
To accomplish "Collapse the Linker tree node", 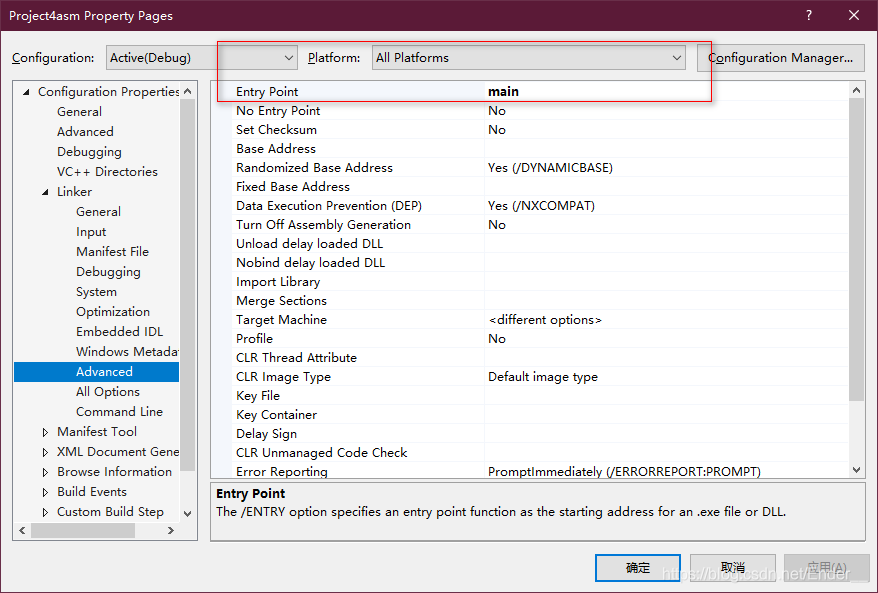I will click(x=45, y=192).
